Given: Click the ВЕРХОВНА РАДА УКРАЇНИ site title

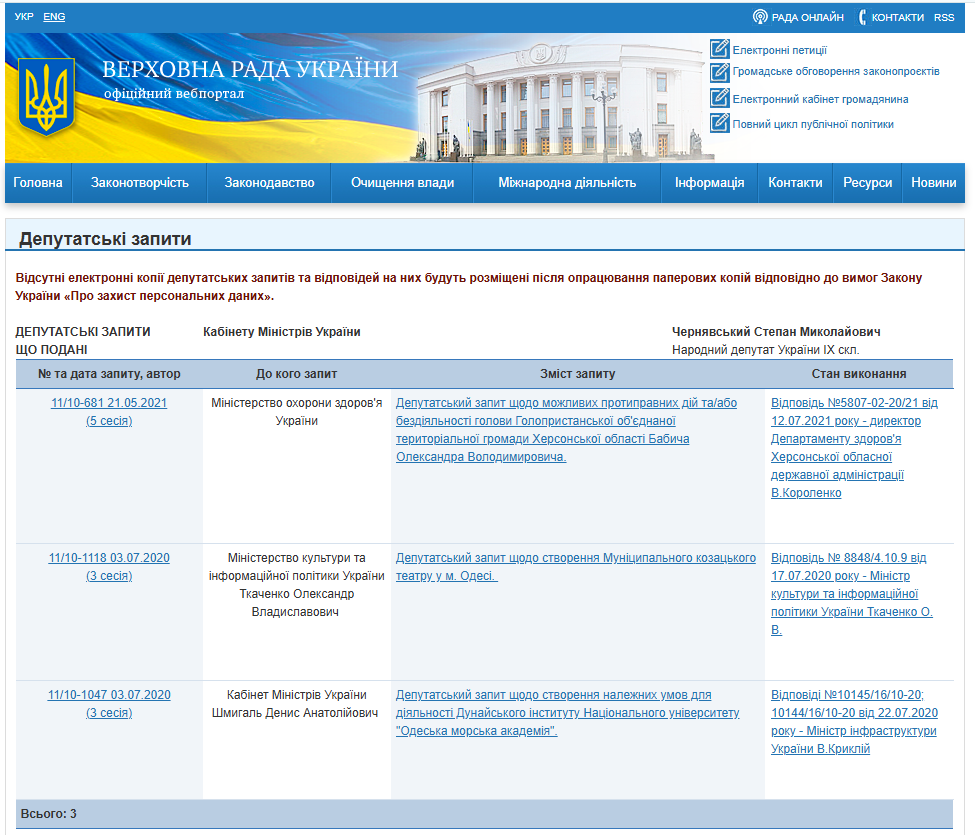Looking at the screenshot, I should (x=250, y=69).
